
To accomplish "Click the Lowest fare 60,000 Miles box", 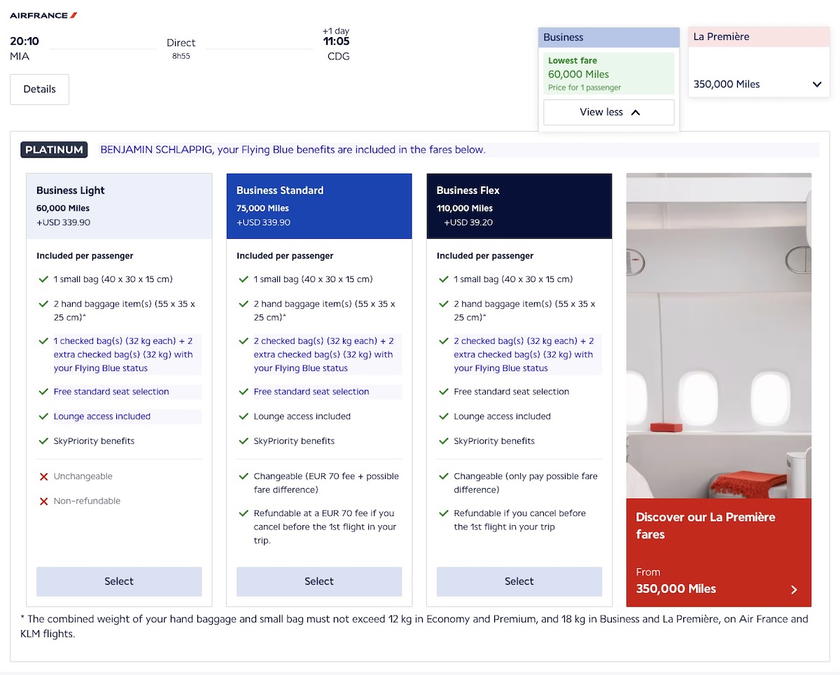I will click(x=609, y=73).
